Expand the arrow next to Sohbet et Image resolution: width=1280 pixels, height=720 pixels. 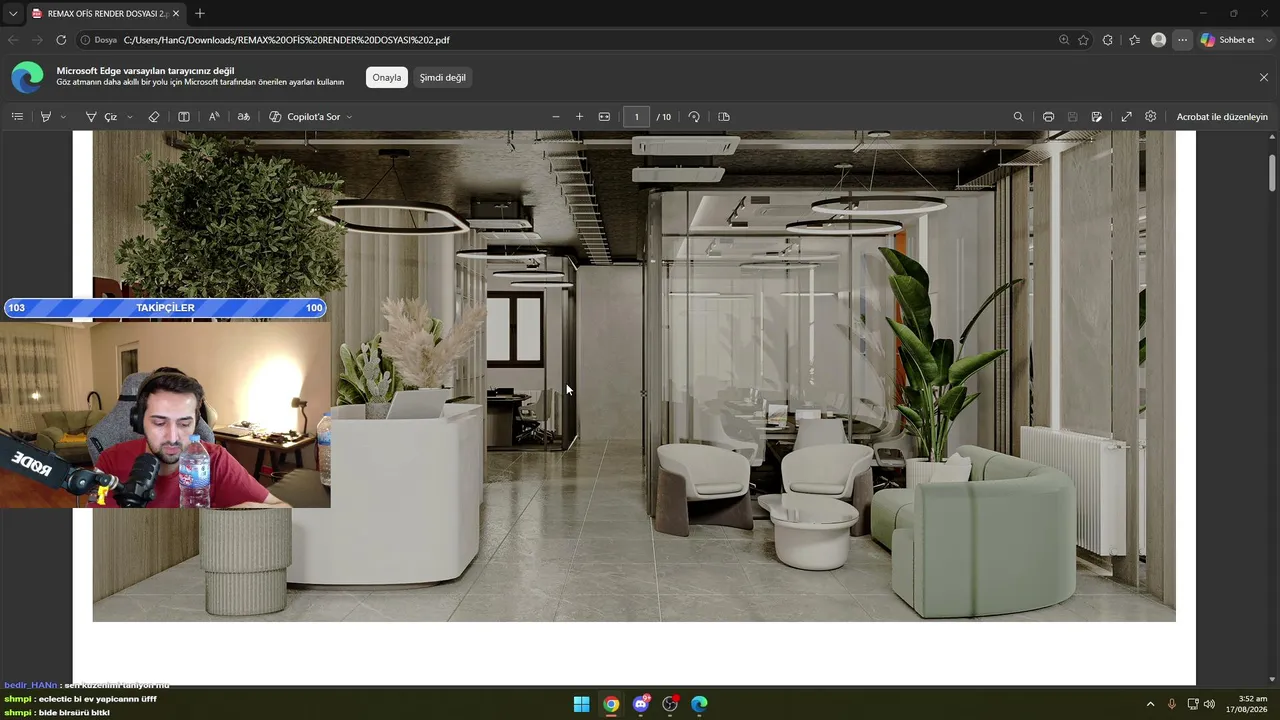pos(1268,40)
